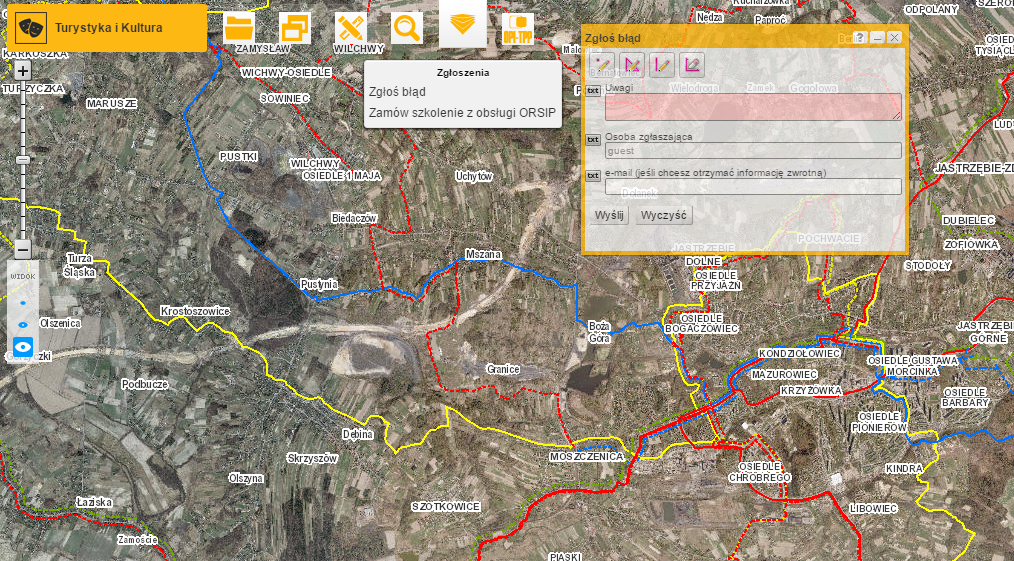
Task: Click the Pustynia map label
Action: point(319,284)
